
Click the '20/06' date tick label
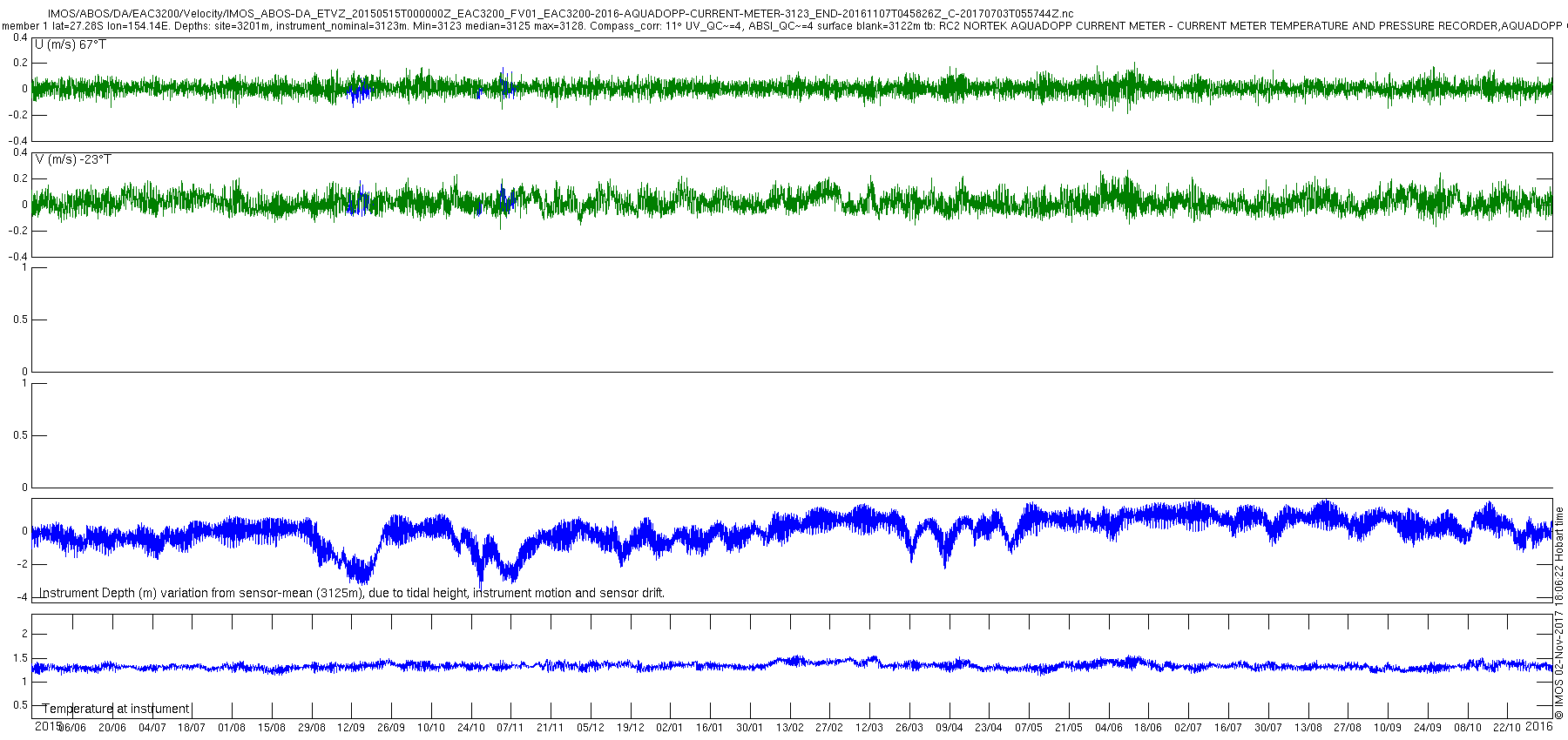[112, 728]
